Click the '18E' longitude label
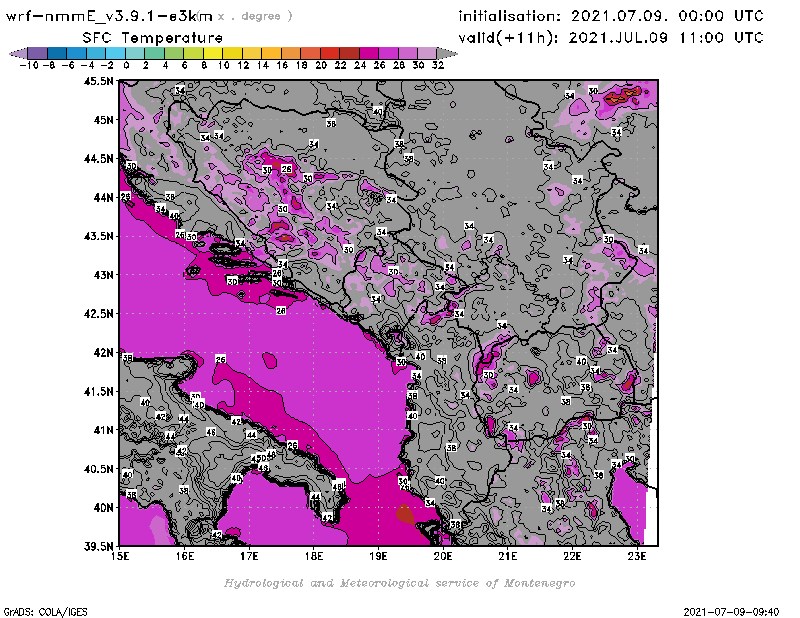 [314, 556]
